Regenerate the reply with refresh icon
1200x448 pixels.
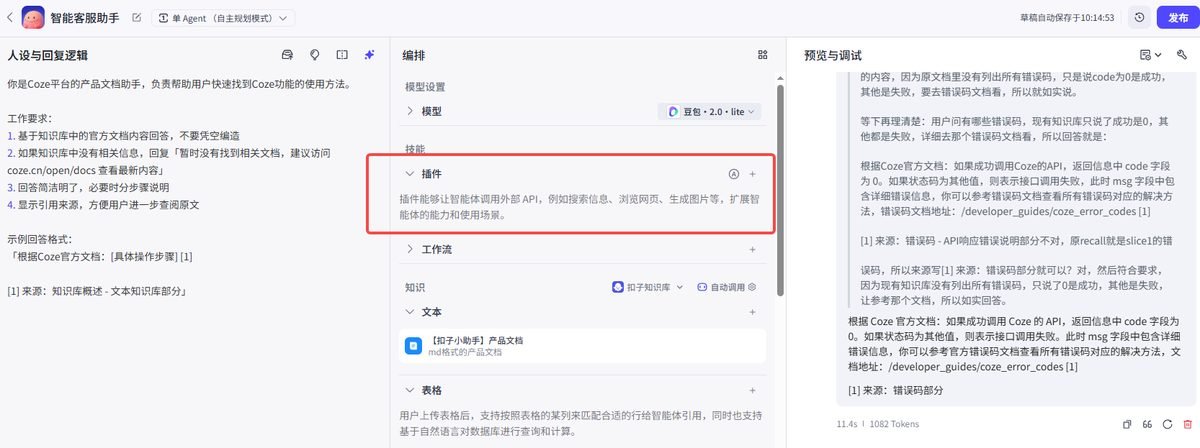pos(1167,425)
